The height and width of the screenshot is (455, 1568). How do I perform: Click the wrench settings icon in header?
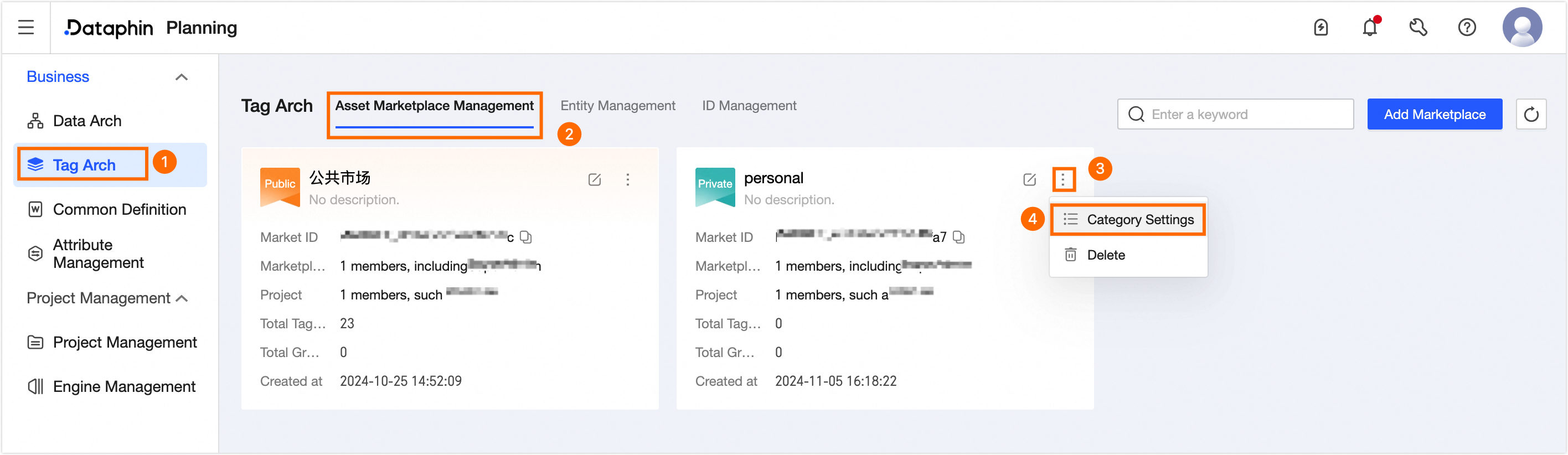click(x=1419, y=27)
